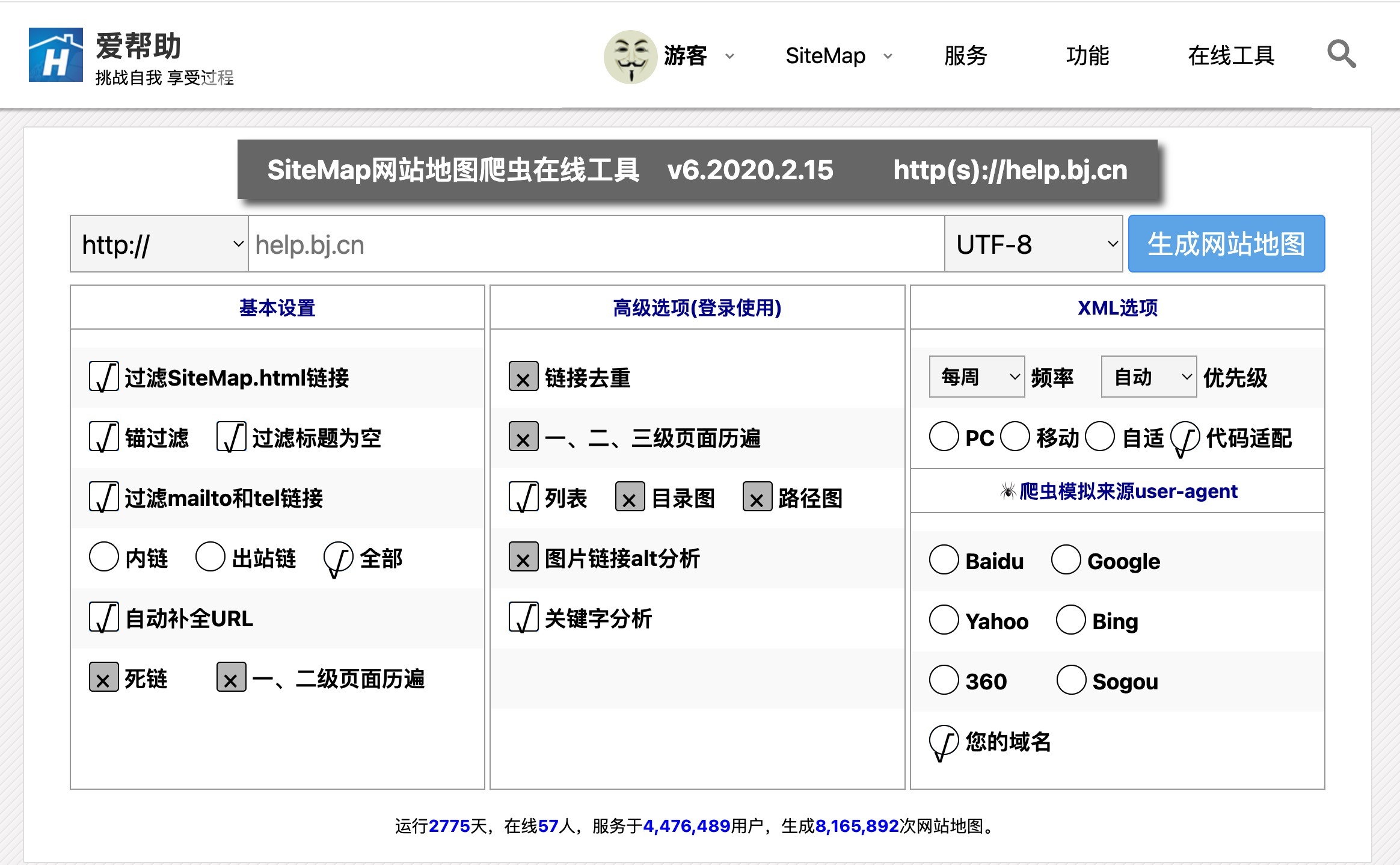Toggle the 关键字分析 checkbox
The image size is (1400, 865).
tap(523, 618)
